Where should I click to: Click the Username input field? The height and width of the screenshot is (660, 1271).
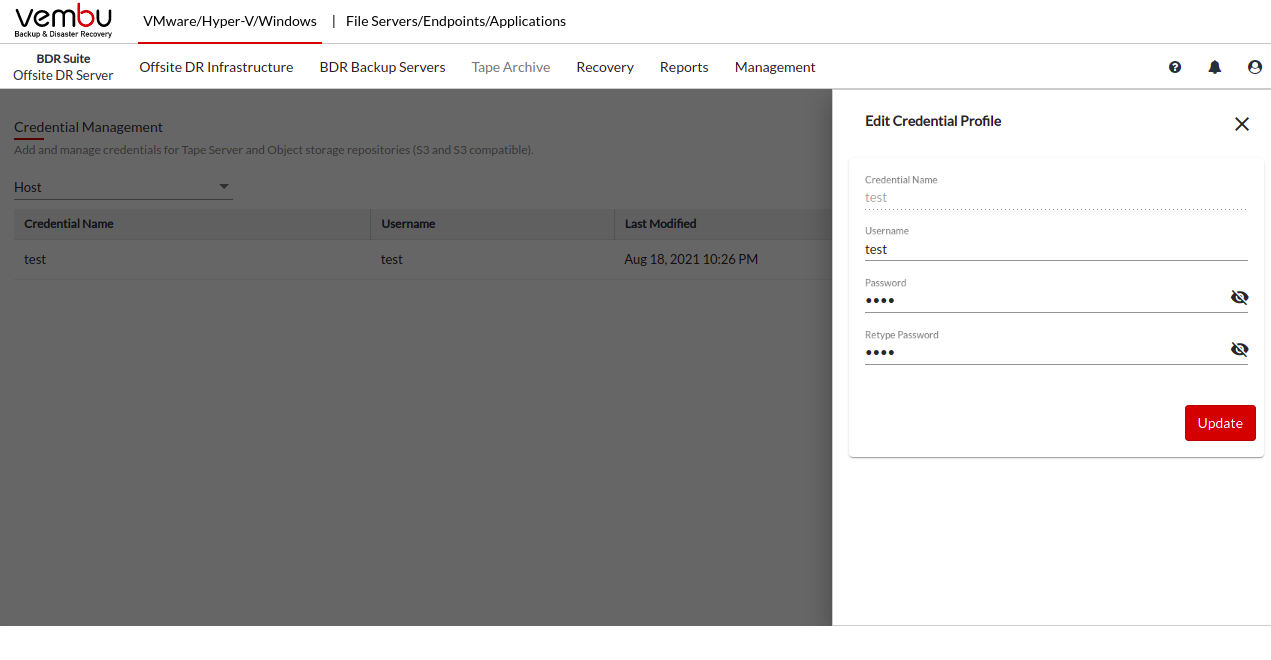click(1056, 249)
